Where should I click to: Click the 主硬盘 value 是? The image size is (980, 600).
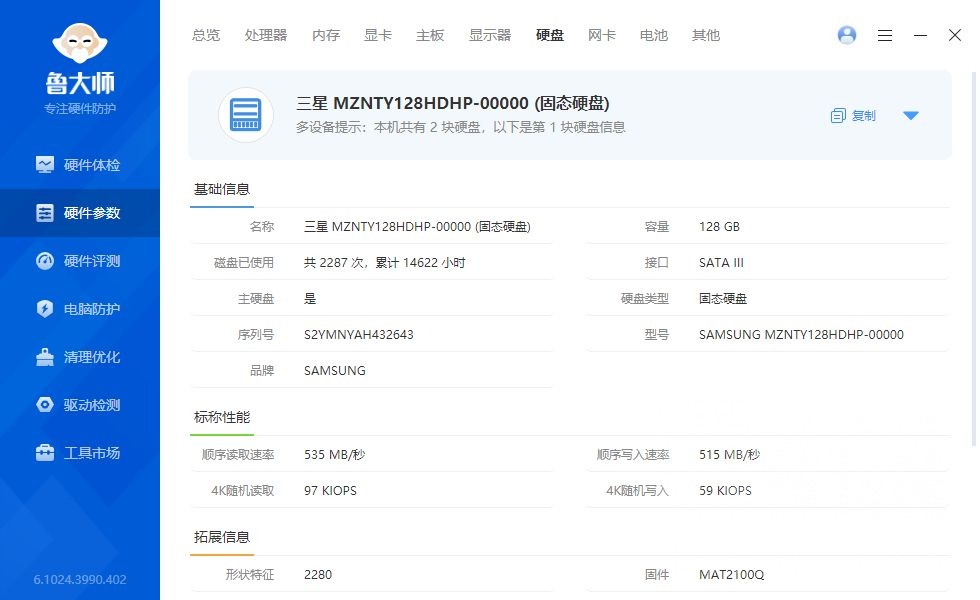(310, 299)
